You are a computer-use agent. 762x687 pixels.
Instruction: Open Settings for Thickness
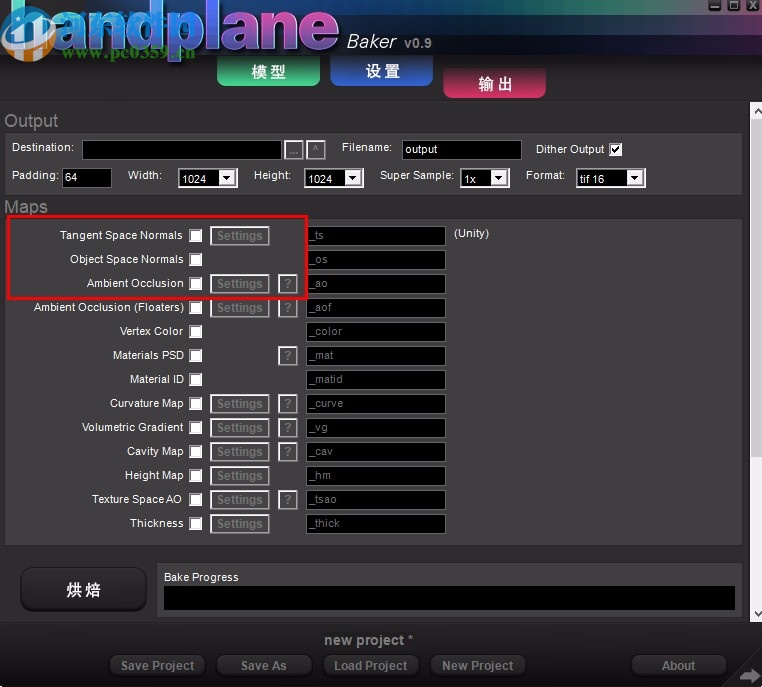tap(240, 524)
